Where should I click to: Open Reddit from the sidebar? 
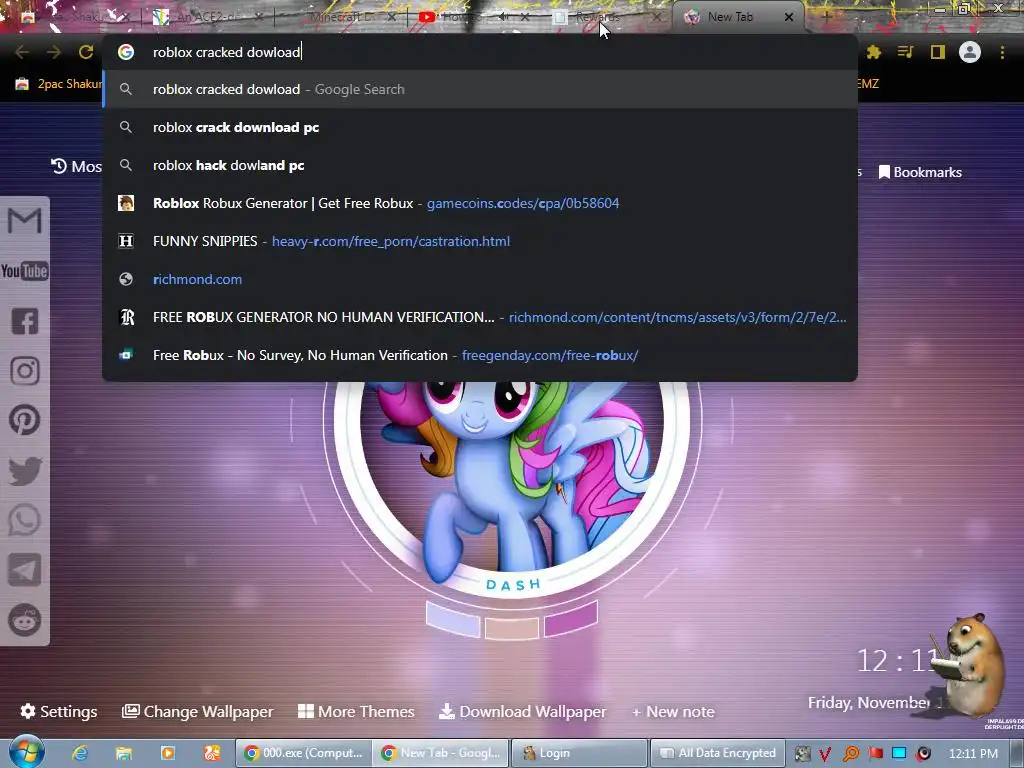[25, 620]
